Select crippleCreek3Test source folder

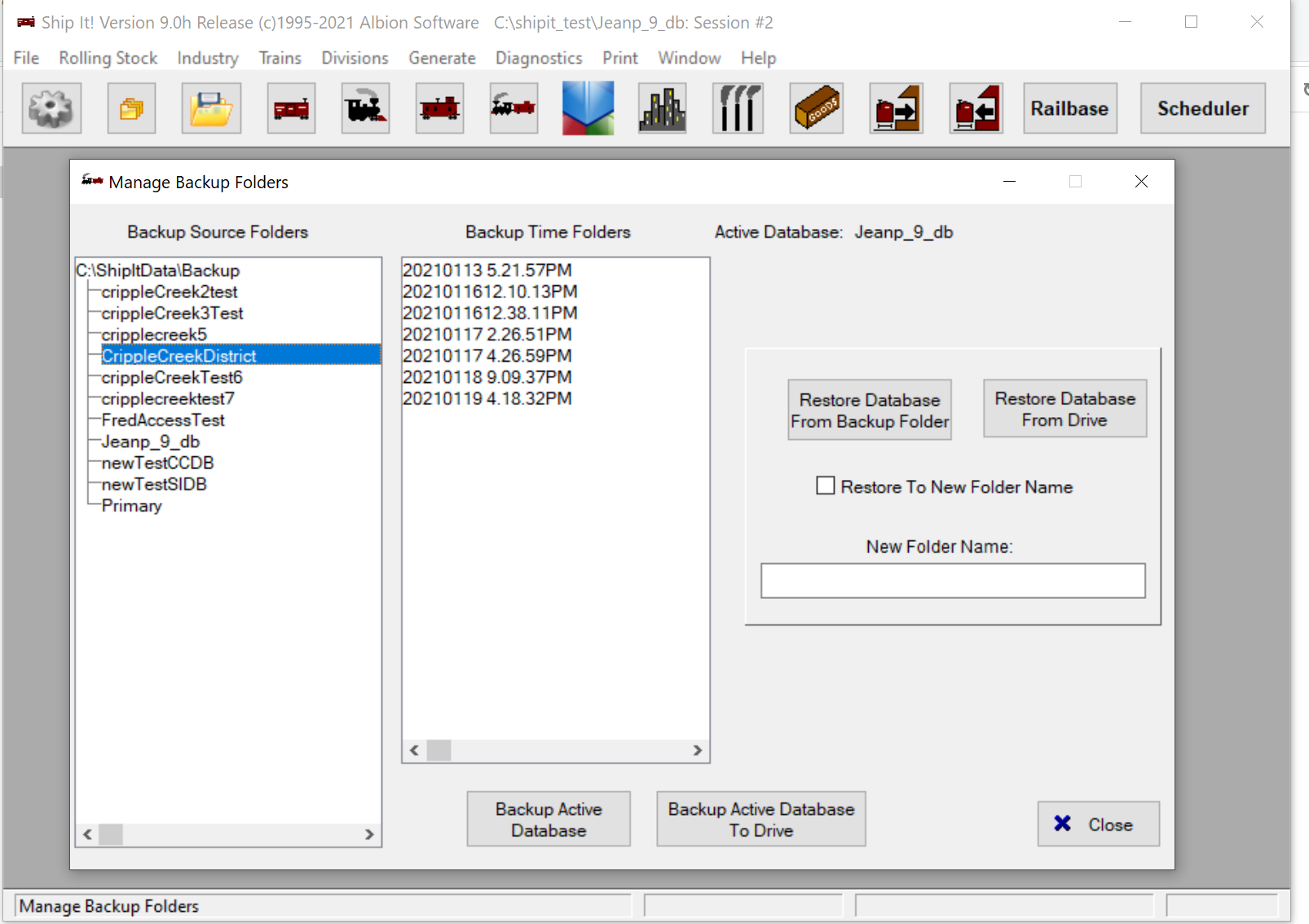172,313
